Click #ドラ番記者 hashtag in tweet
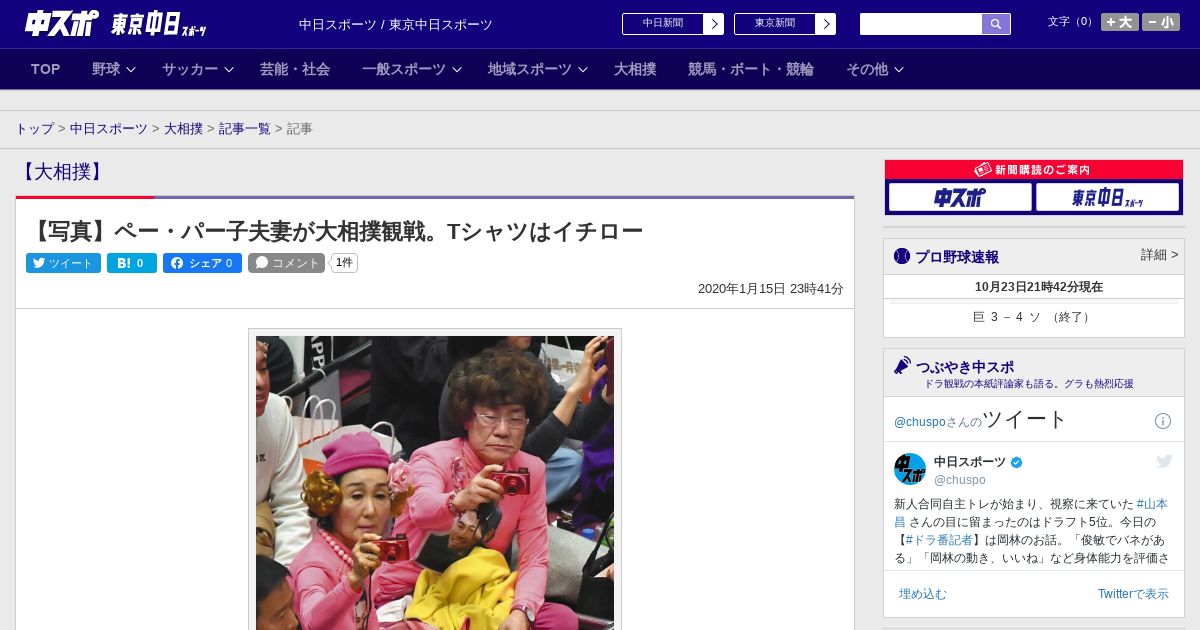Image resolution: width=1200 pixels, height=630 pixels. coord(938,540)
